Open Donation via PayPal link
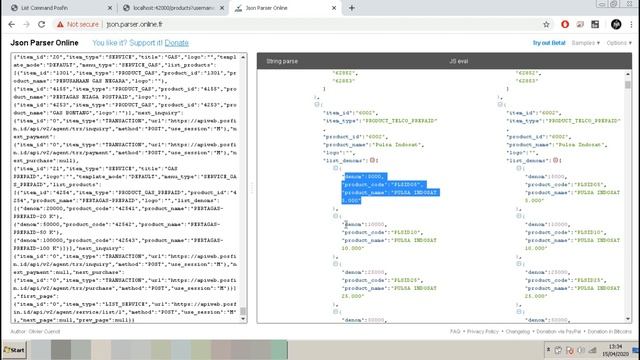This screenshot has height=360, width=640. tap(558, 332)
